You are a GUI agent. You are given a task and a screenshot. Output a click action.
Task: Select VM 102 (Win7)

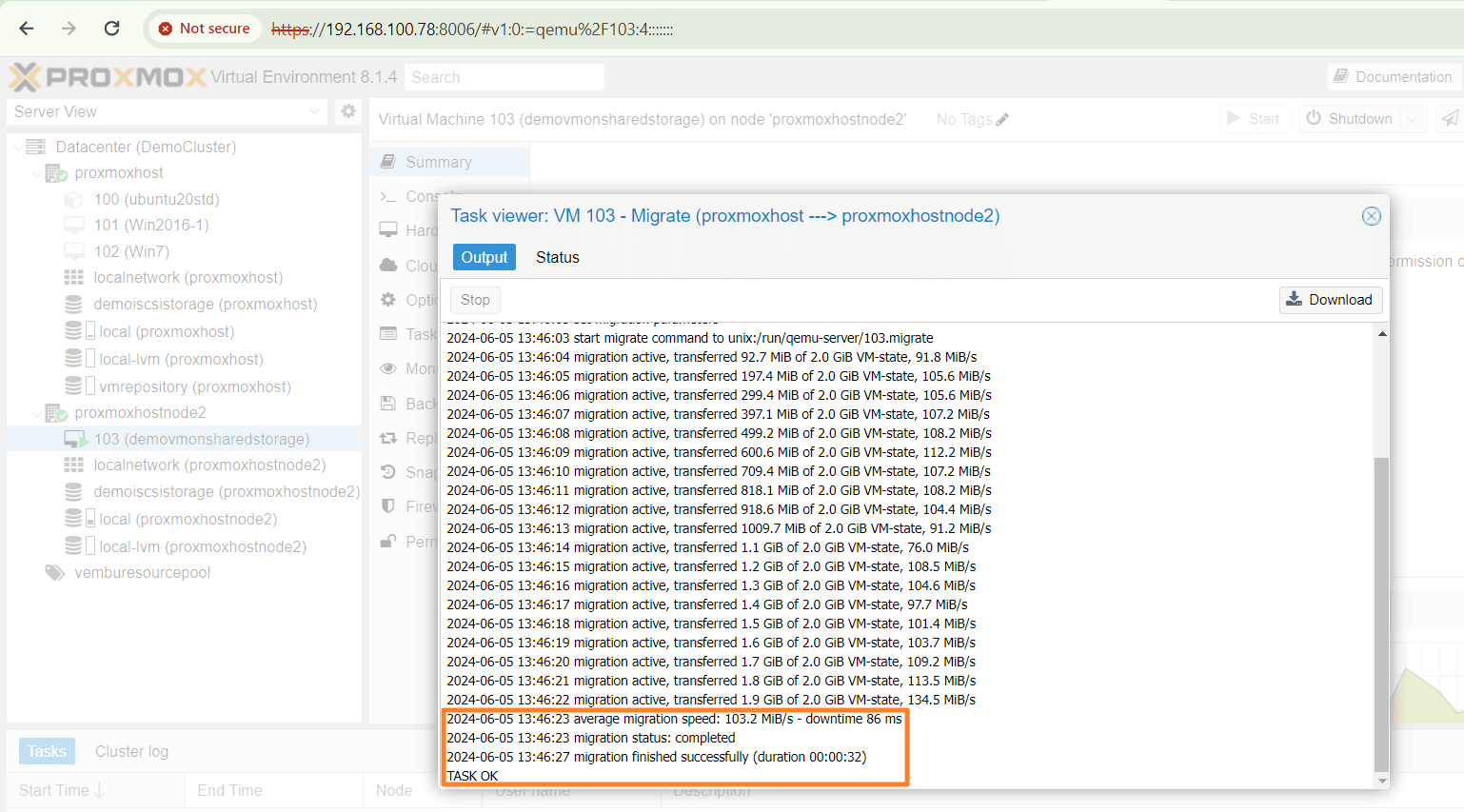[131, 251]
